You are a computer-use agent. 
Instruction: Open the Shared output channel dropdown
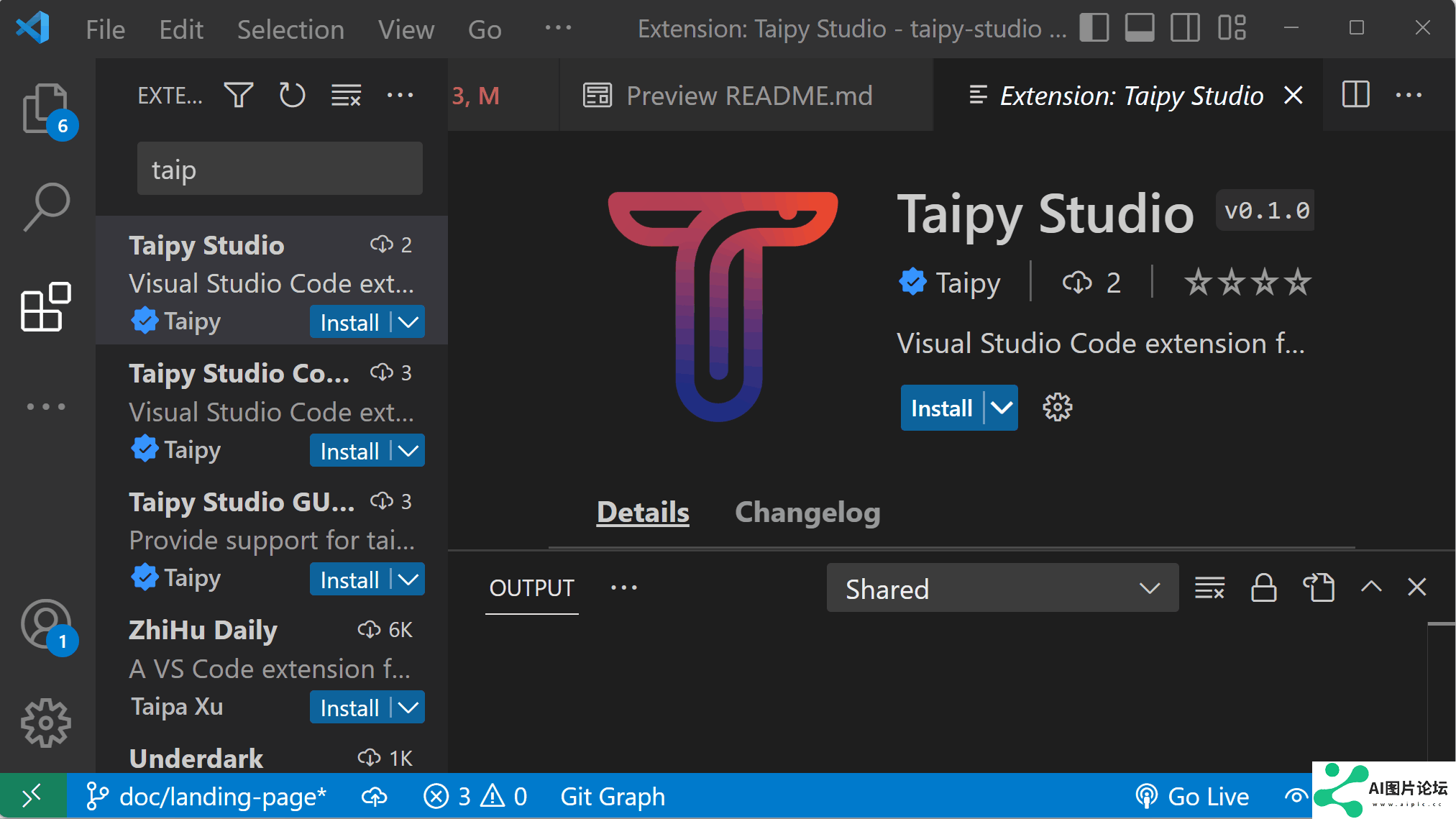tap(1002, 588)
